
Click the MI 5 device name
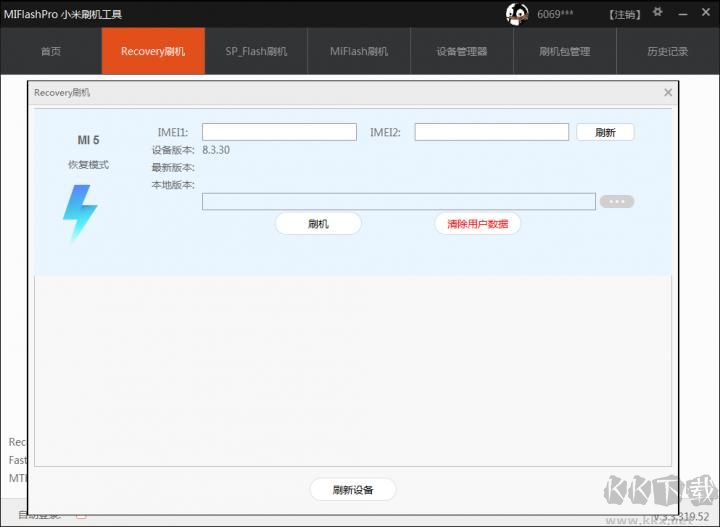(x=88, y=140)
